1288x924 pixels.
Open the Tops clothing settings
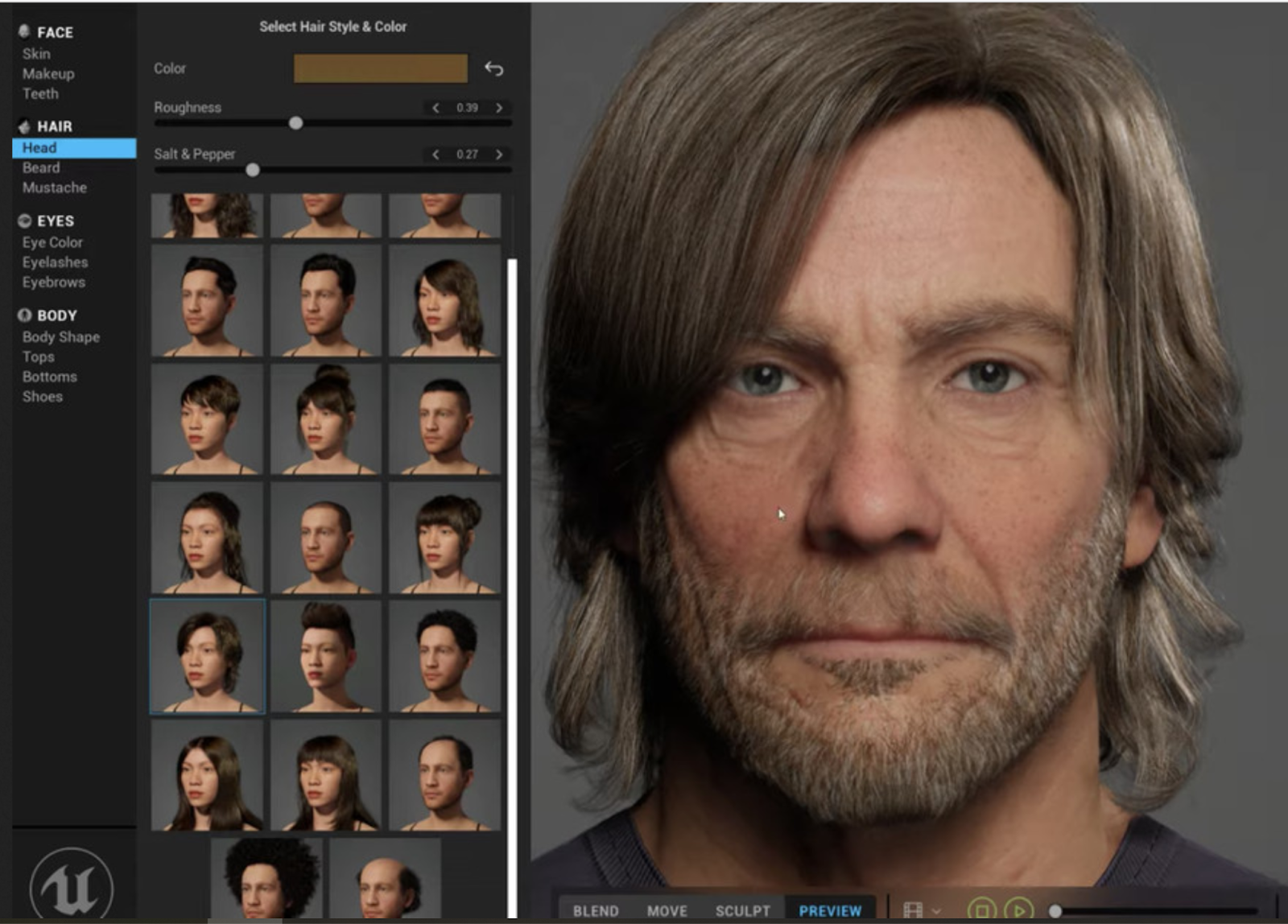39,357
